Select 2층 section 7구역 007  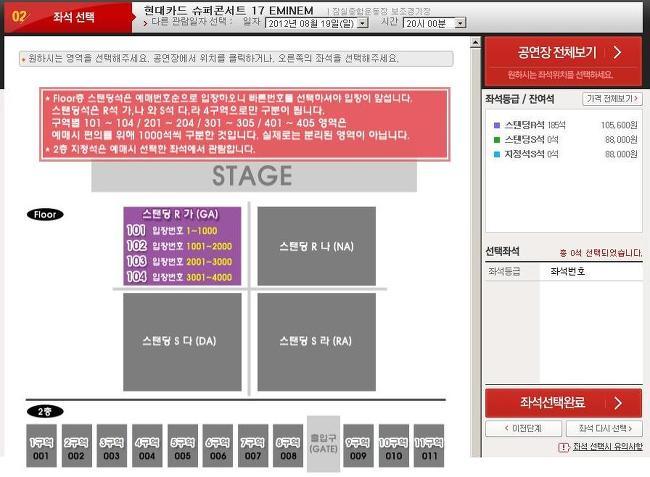pyautogui.click(x=253, y=446)
